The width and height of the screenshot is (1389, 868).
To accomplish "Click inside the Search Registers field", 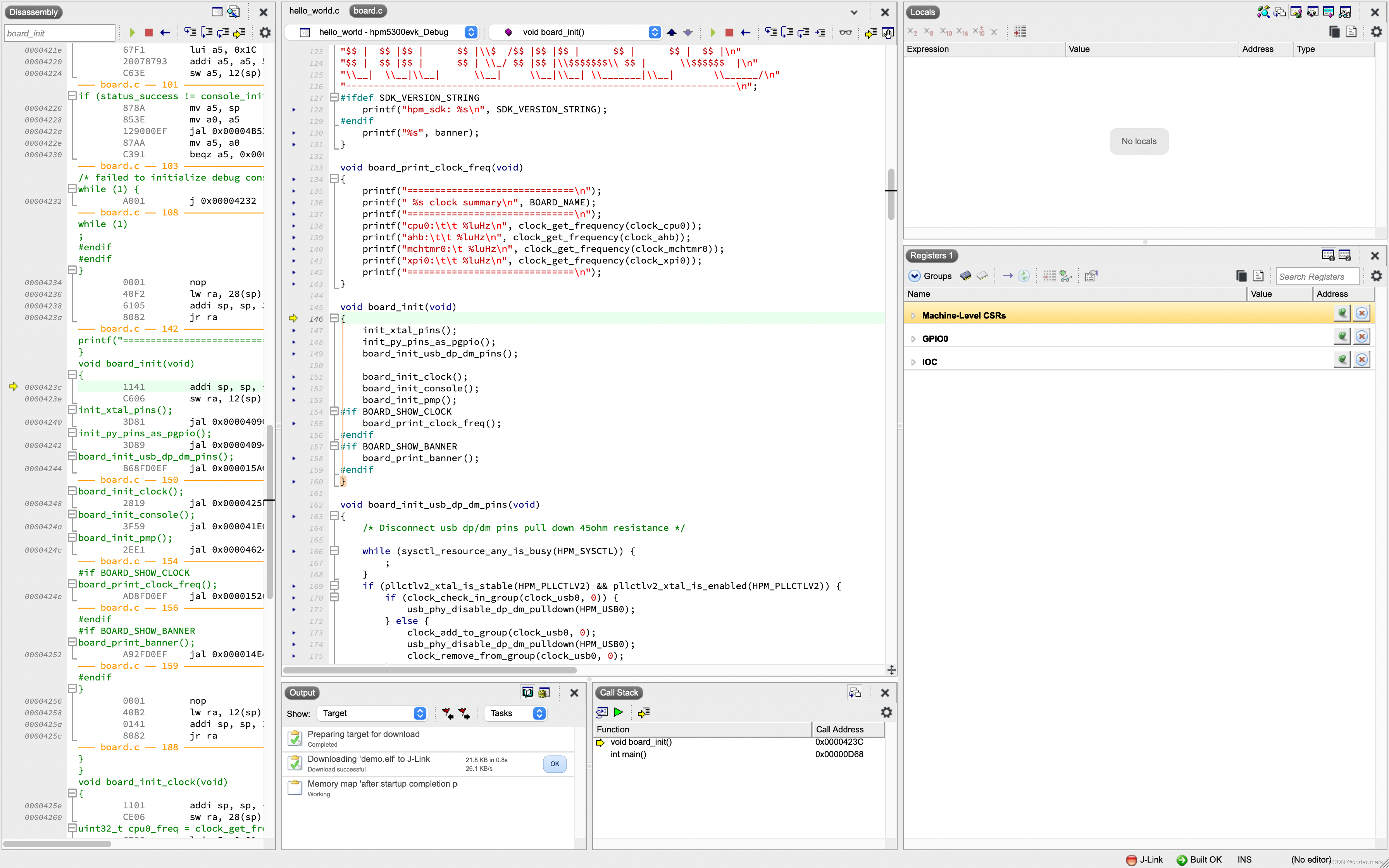I will click(1317, 276).
